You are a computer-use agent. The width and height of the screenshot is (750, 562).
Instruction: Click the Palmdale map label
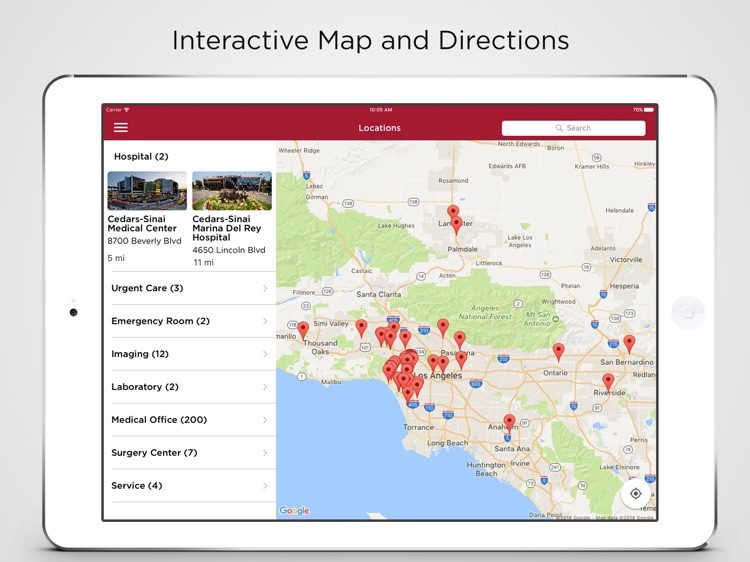coord(462,249)
